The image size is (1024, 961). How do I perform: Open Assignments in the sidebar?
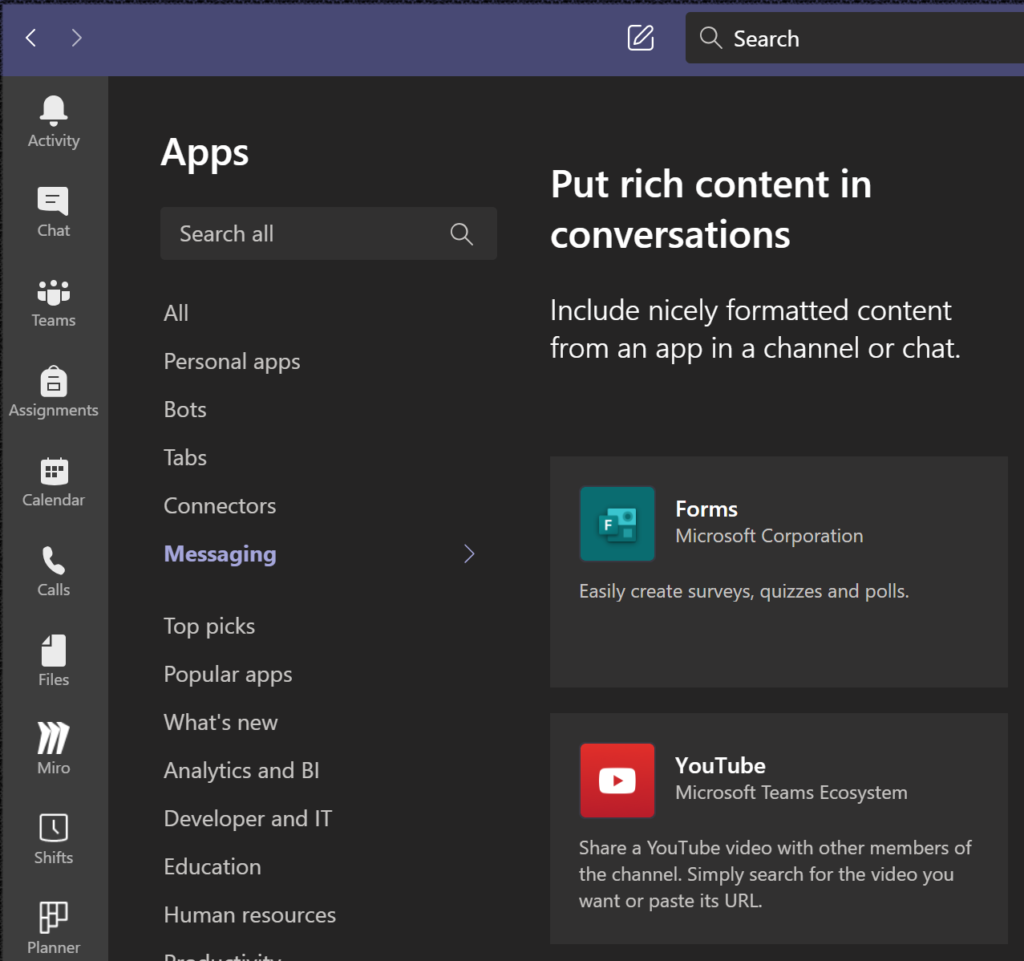pos(54,392)
